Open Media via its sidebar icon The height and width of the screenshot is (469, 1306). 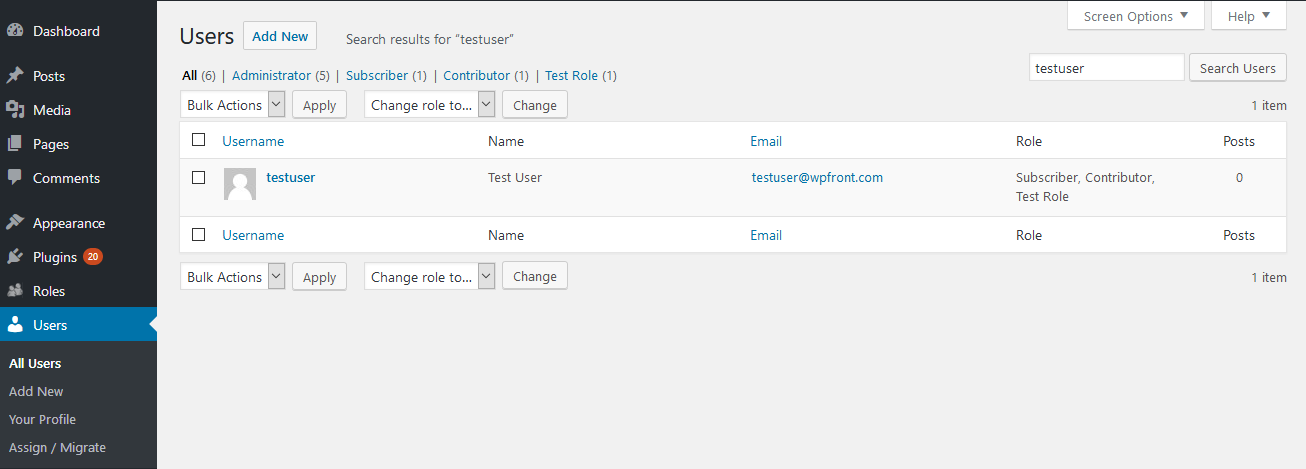point(15,110)
